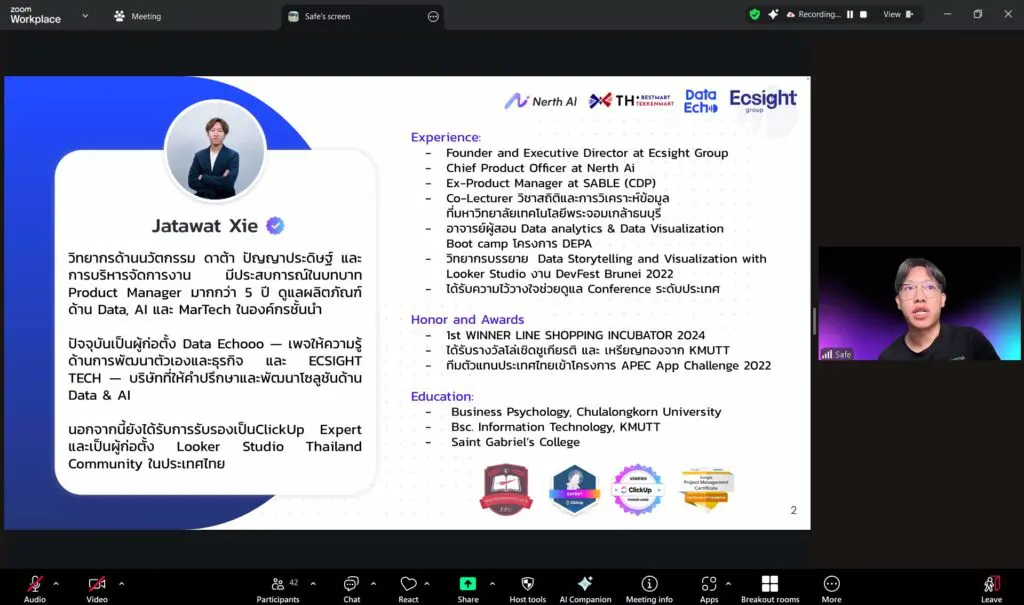This screenshot has width=1024, height=605.
Task: Open the React emoji menu
Action: [x=408, y=588]
